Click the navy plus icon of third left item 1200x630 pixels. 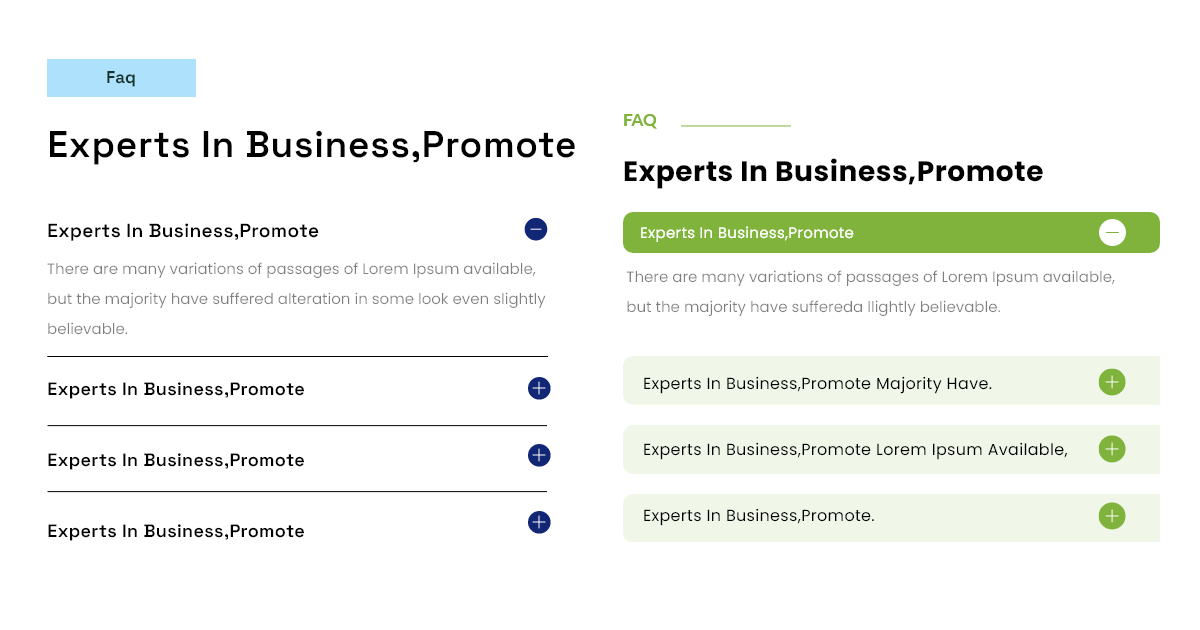(539, 456)
